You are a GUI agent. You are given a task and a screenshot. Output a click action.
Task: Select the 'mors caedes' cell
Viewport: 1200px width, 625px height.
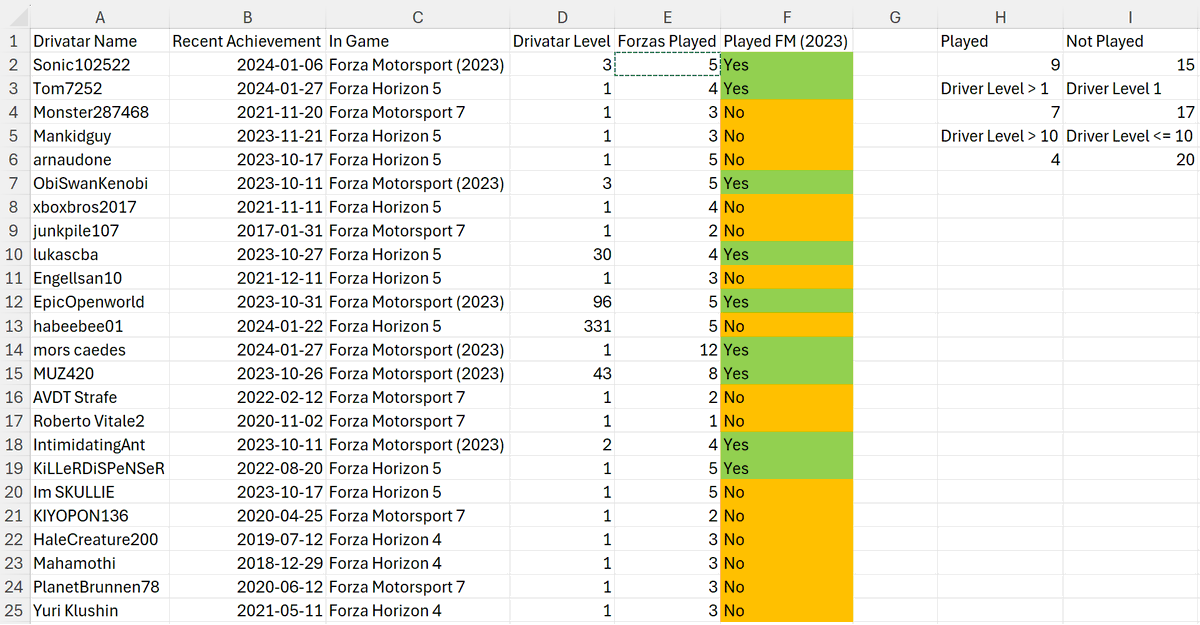click(x=100, y=350)
